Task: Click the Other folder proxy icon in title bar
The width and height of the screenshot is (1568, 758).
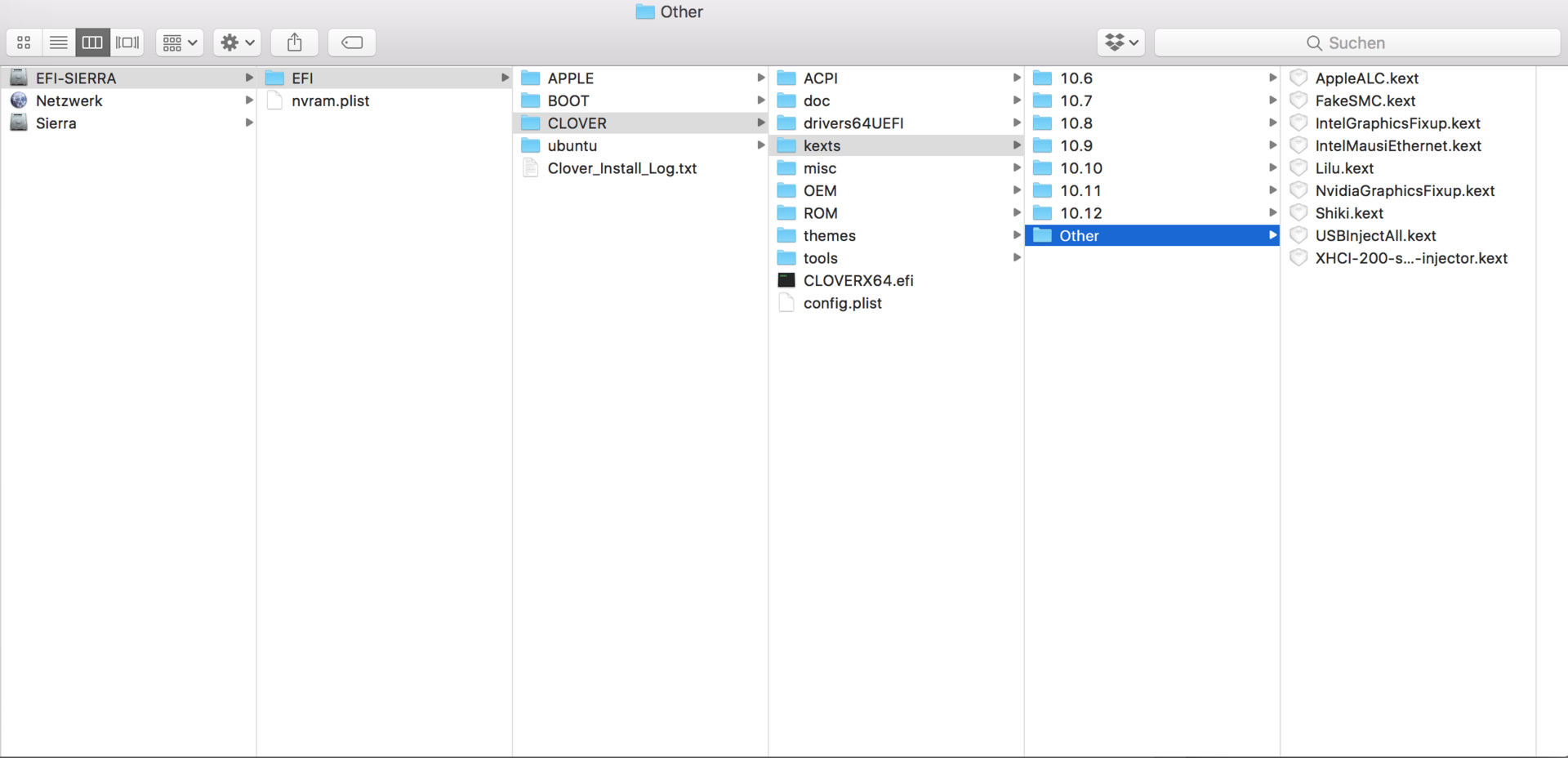Action: [645, 11]
